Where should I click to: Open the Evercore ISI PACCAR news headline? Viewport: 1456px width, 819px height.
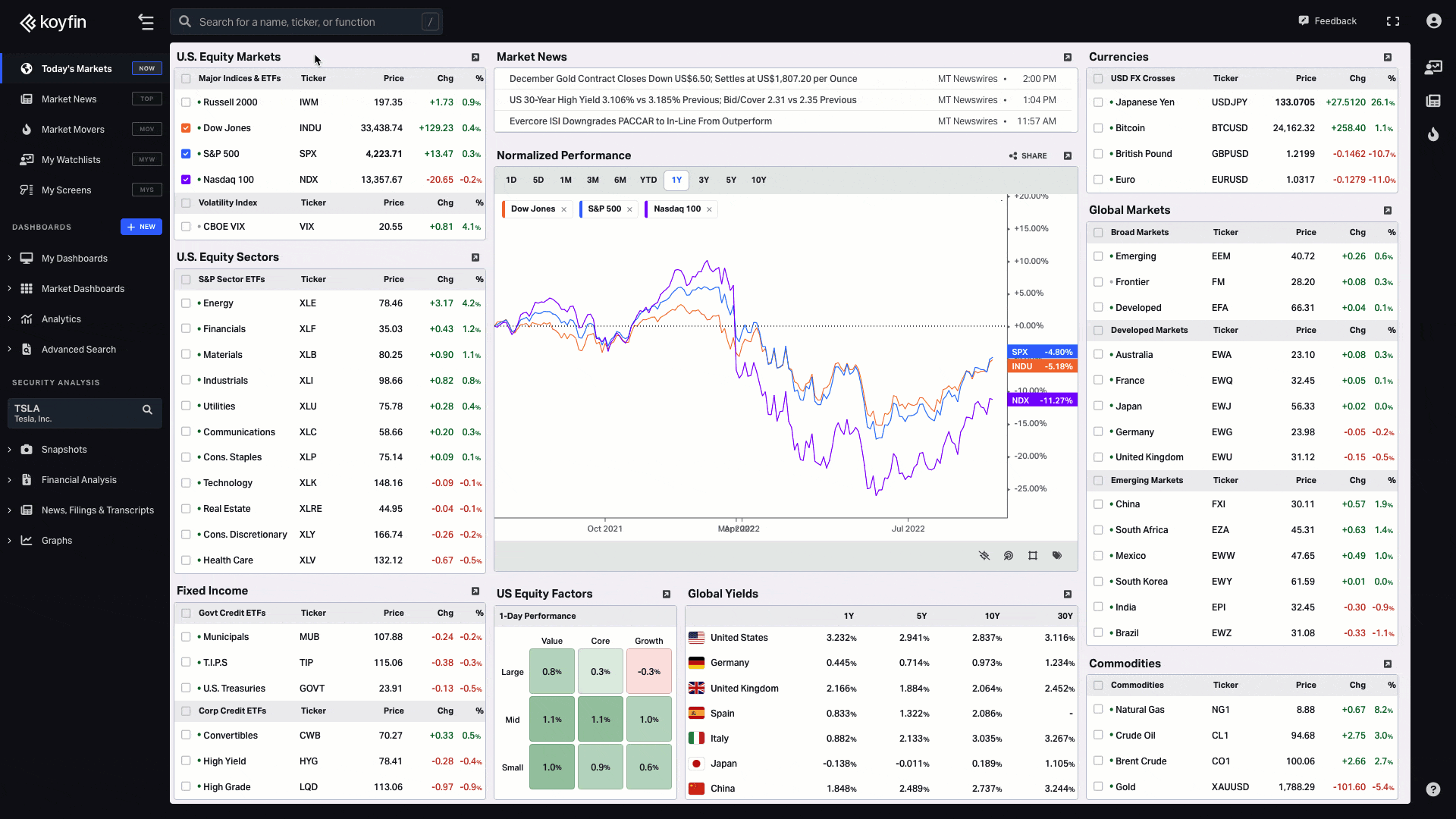click(641, 121)
